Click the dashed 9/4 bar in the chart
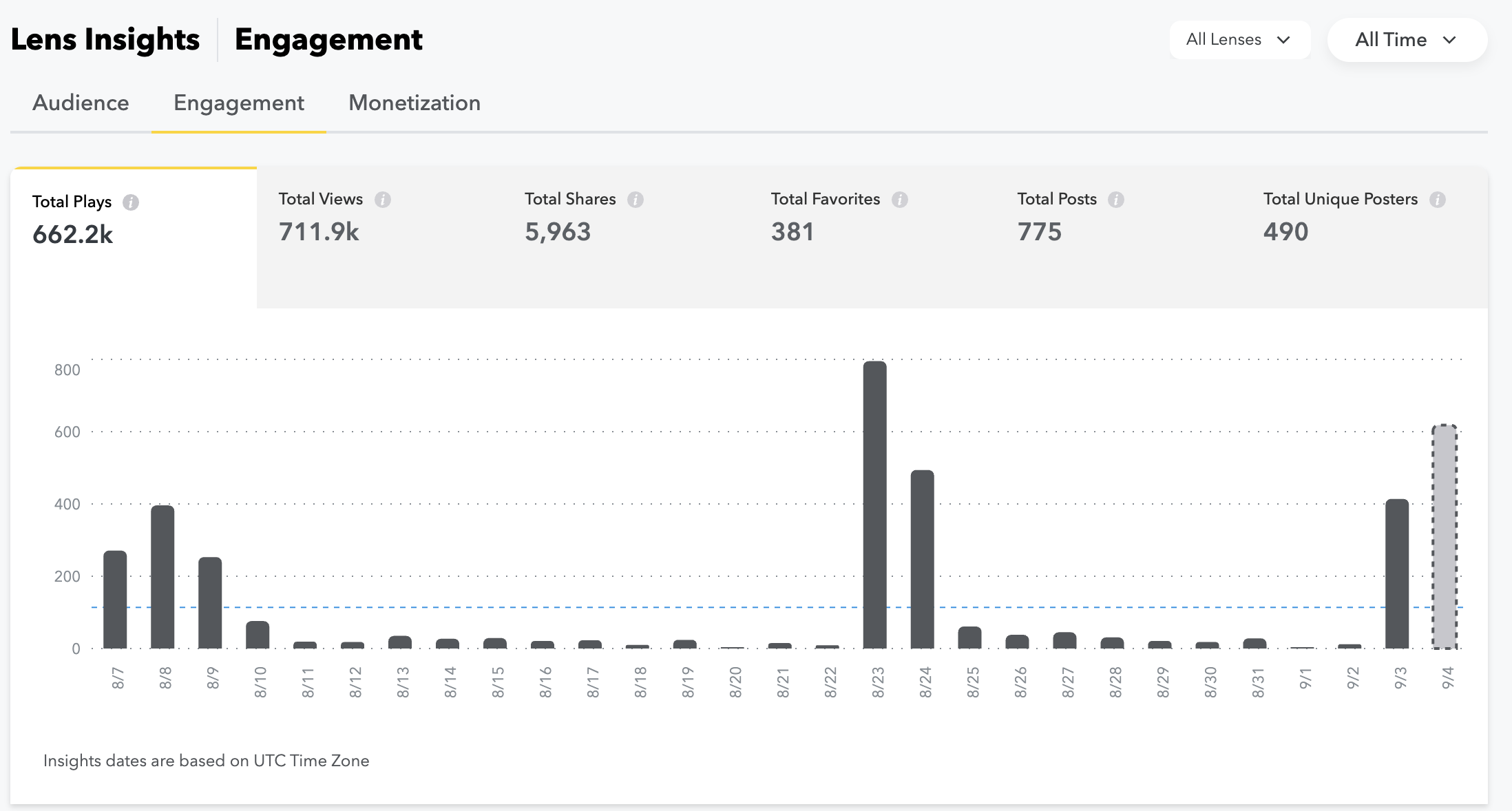Viewport: 1512px width, 811px height. point(1445,537)
